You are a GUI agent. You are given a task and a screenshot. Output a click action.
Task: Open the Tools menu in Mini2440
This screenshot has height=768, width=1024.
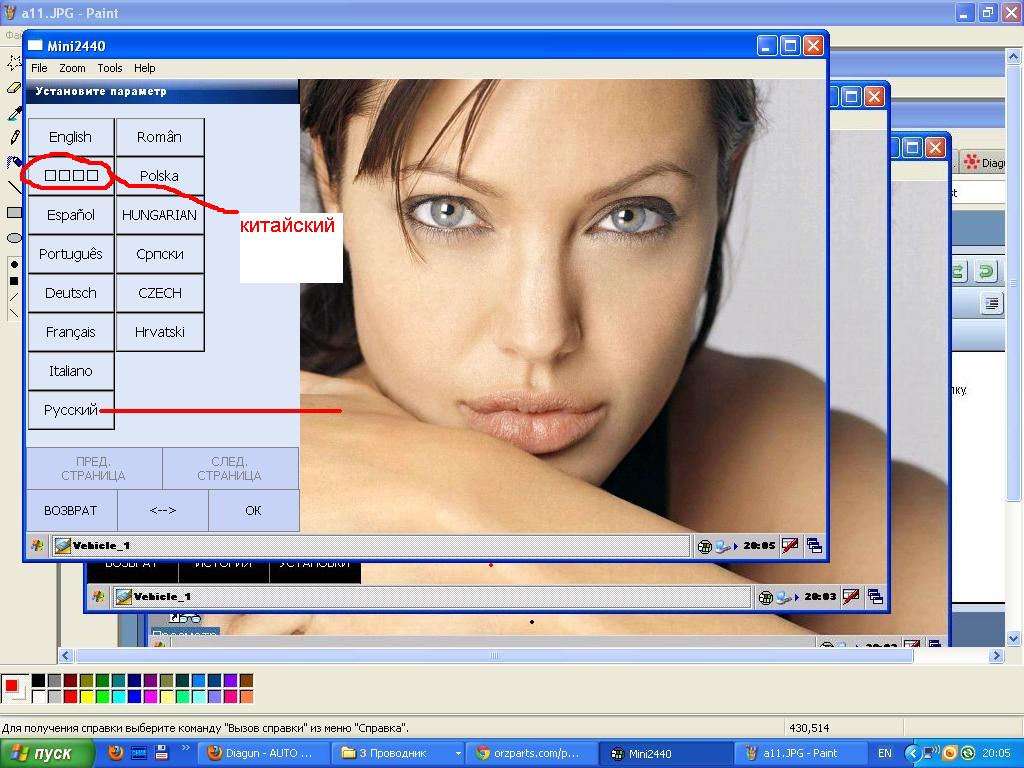(110, 68)
